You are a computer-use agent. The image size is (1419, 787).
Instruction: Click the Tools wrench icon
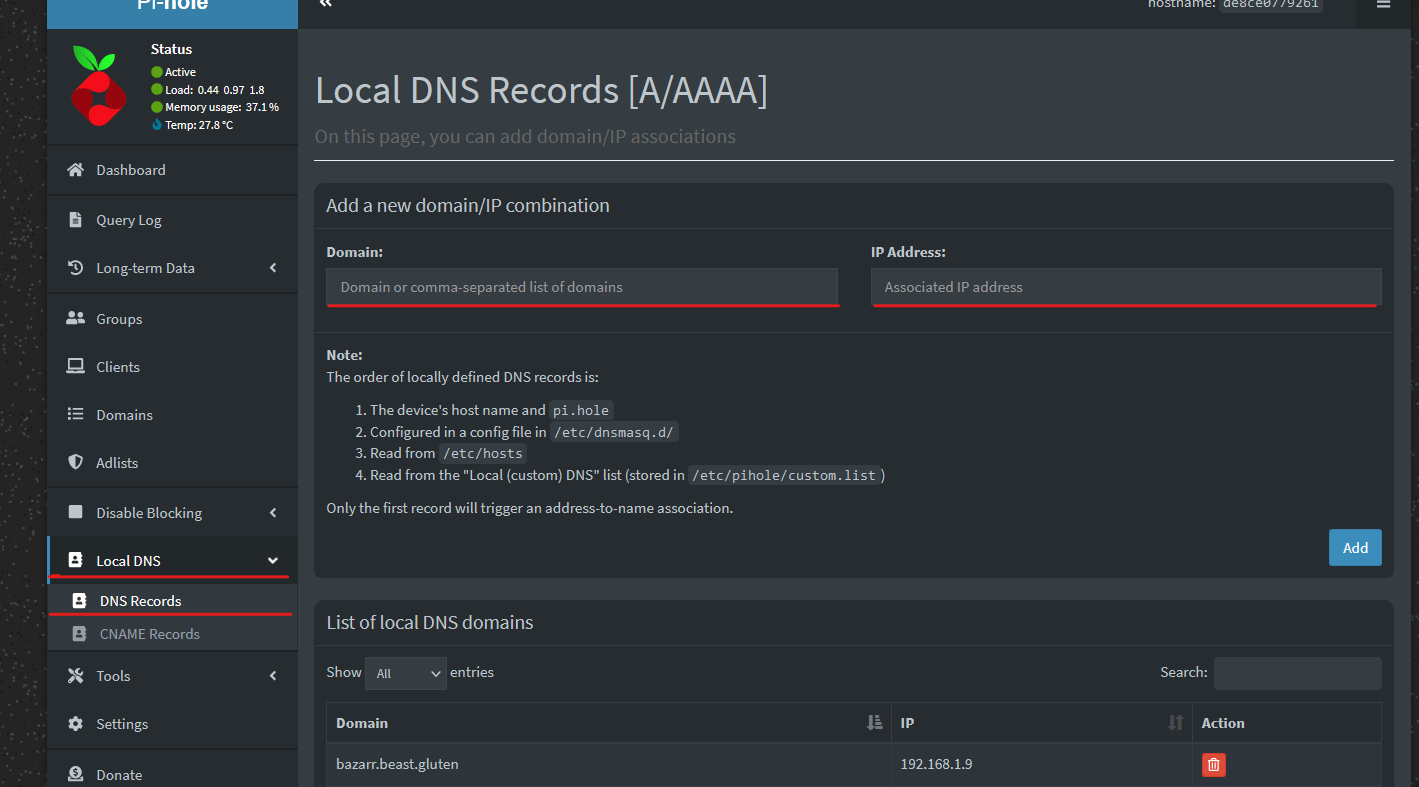pos(75,675)
